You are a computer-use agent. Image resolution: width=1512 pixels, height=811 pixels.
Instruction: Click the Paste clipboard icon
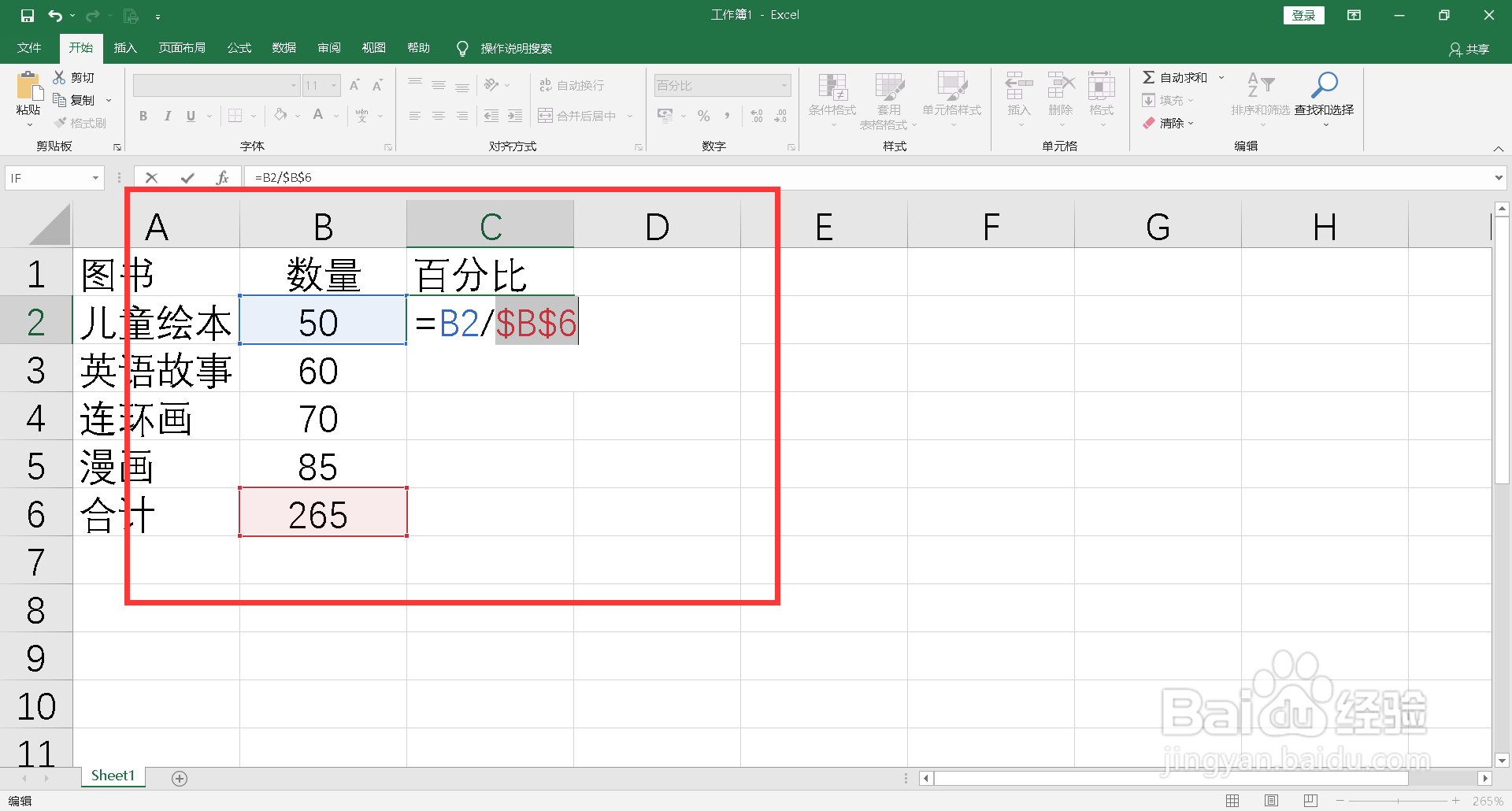coord(29,86)
